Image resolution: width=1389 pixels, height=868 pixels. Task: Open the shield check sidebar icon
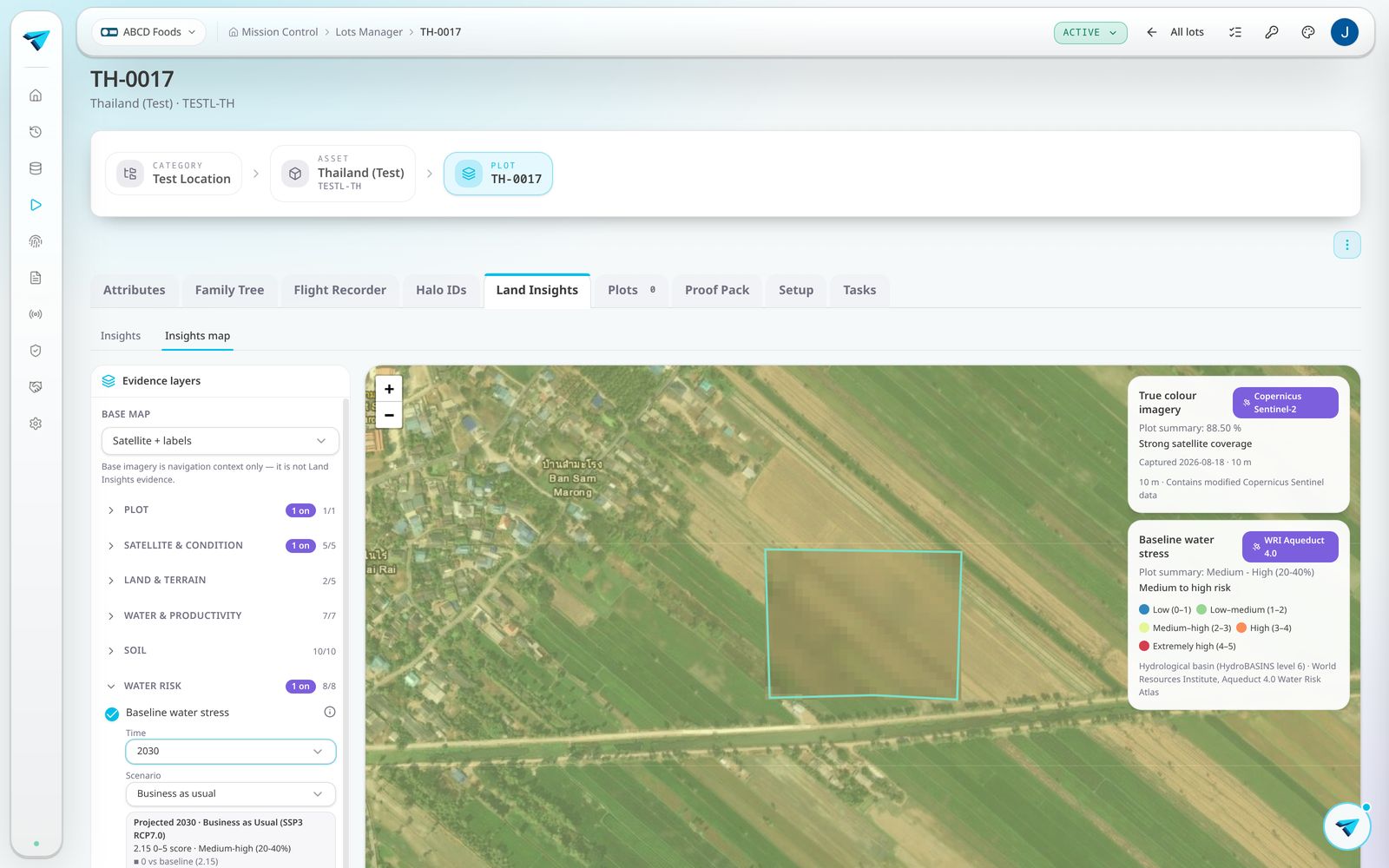pyautogui.click(x=36, y=351)
